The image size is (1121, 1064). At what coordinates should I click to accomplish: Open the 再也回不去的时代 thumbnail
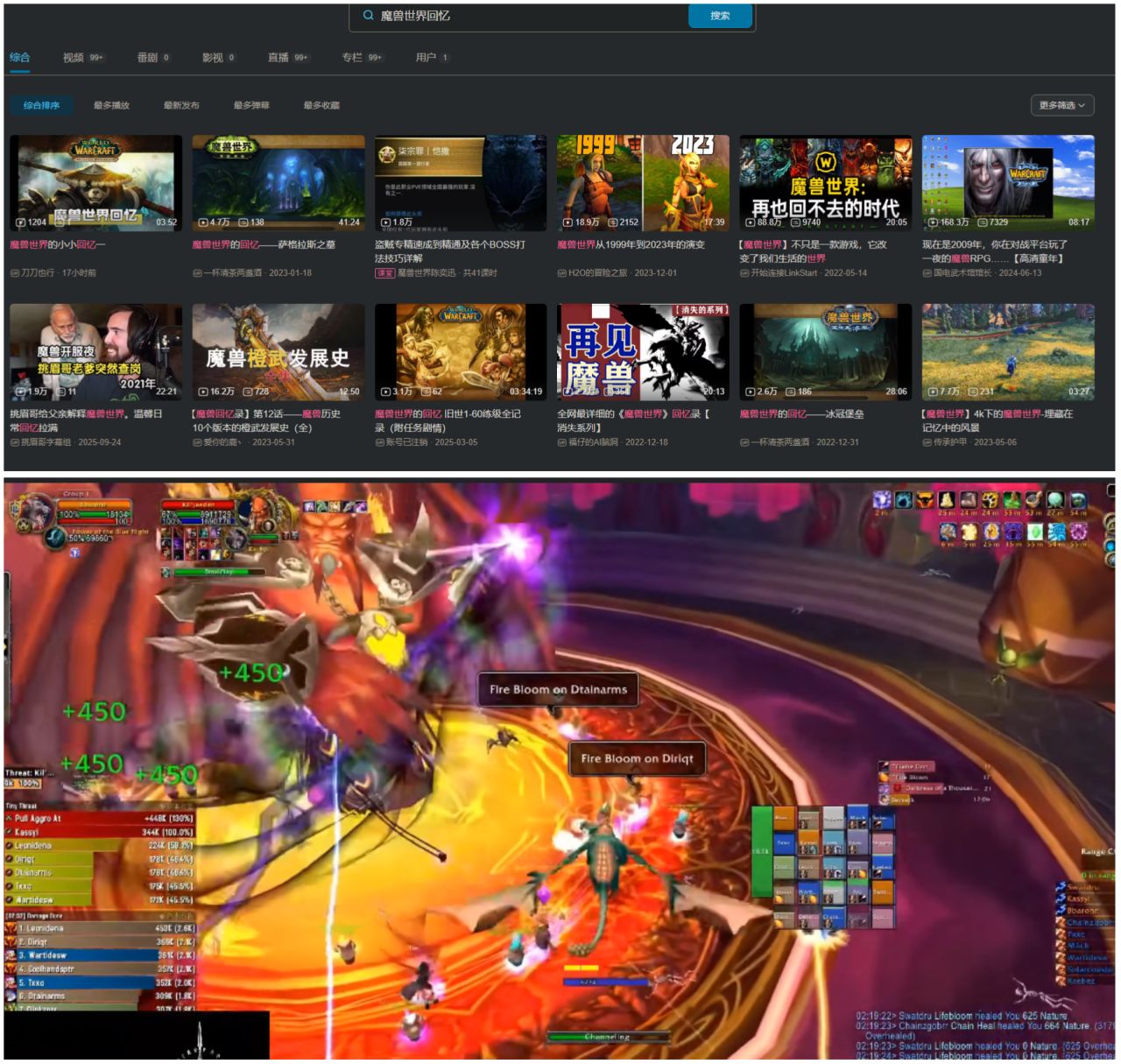coord(826,182)
